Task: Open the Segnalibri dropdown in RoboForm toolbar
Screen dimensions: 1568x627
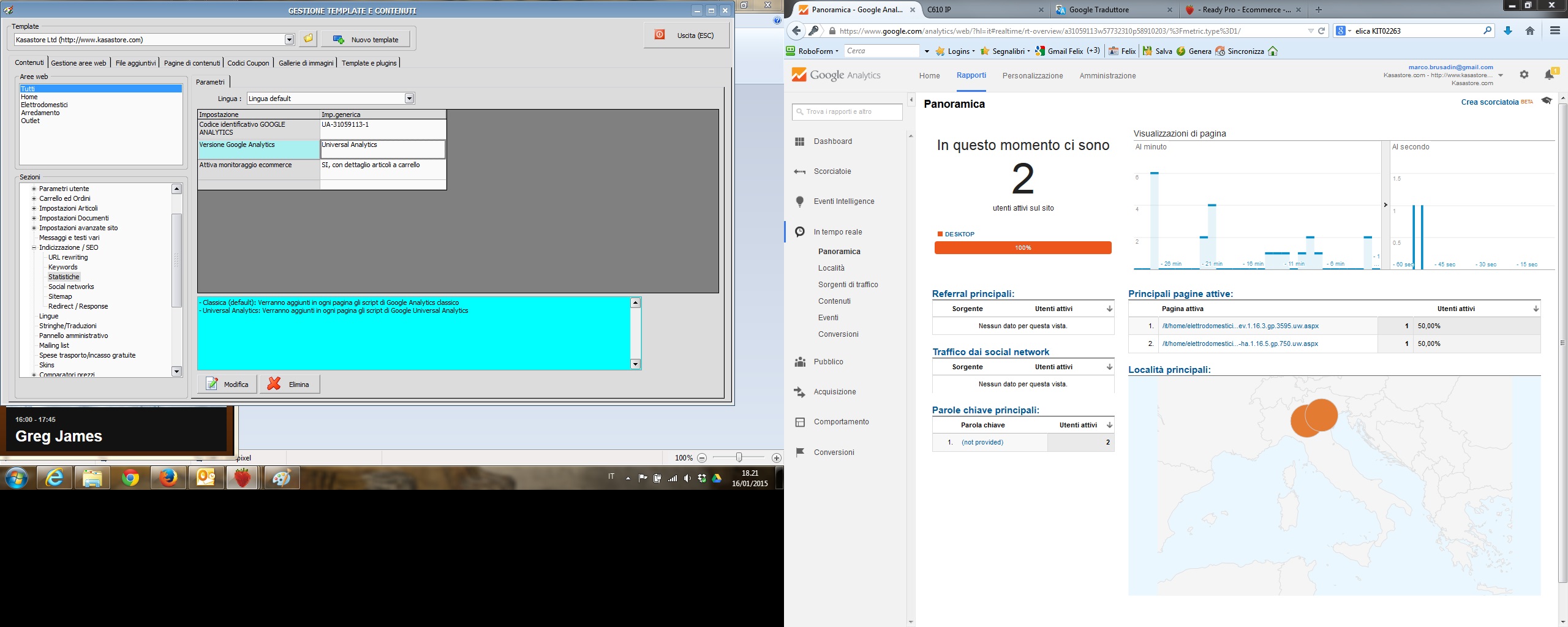Action: pos(1005,51)
